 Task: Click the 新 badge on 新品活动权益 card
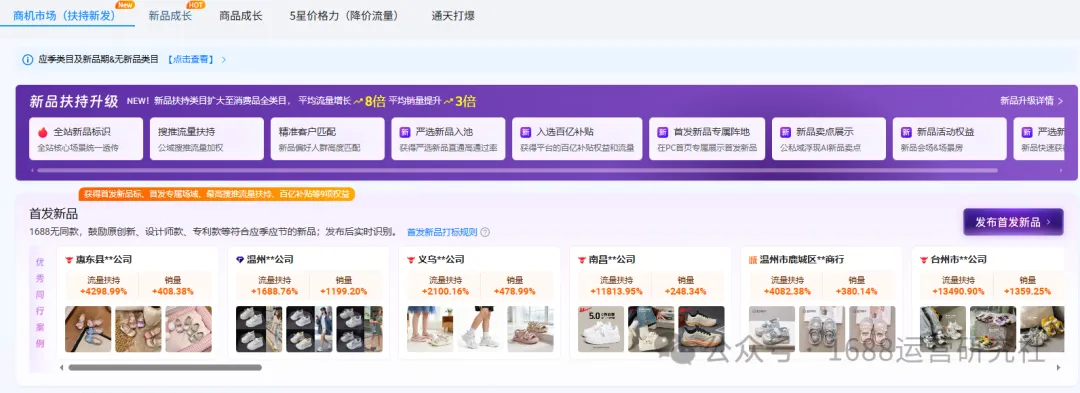[x=906, y=131]
